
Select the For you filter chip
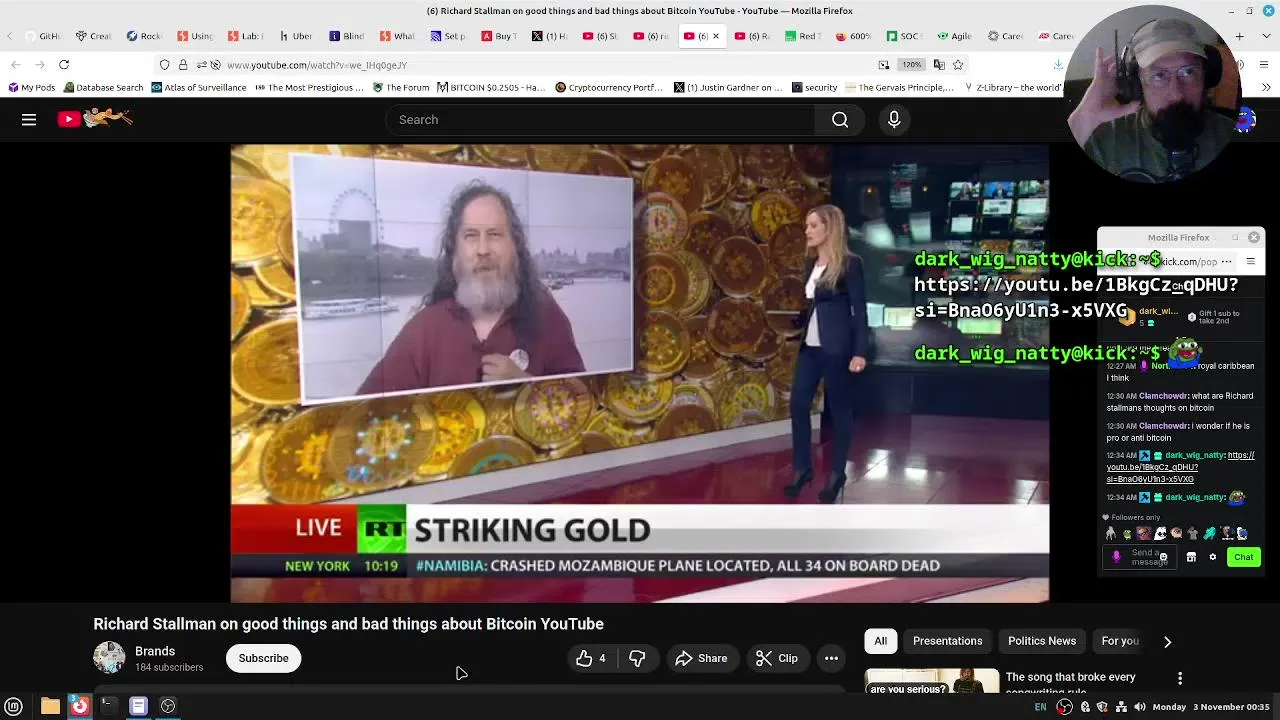(x=1120, y=641)
